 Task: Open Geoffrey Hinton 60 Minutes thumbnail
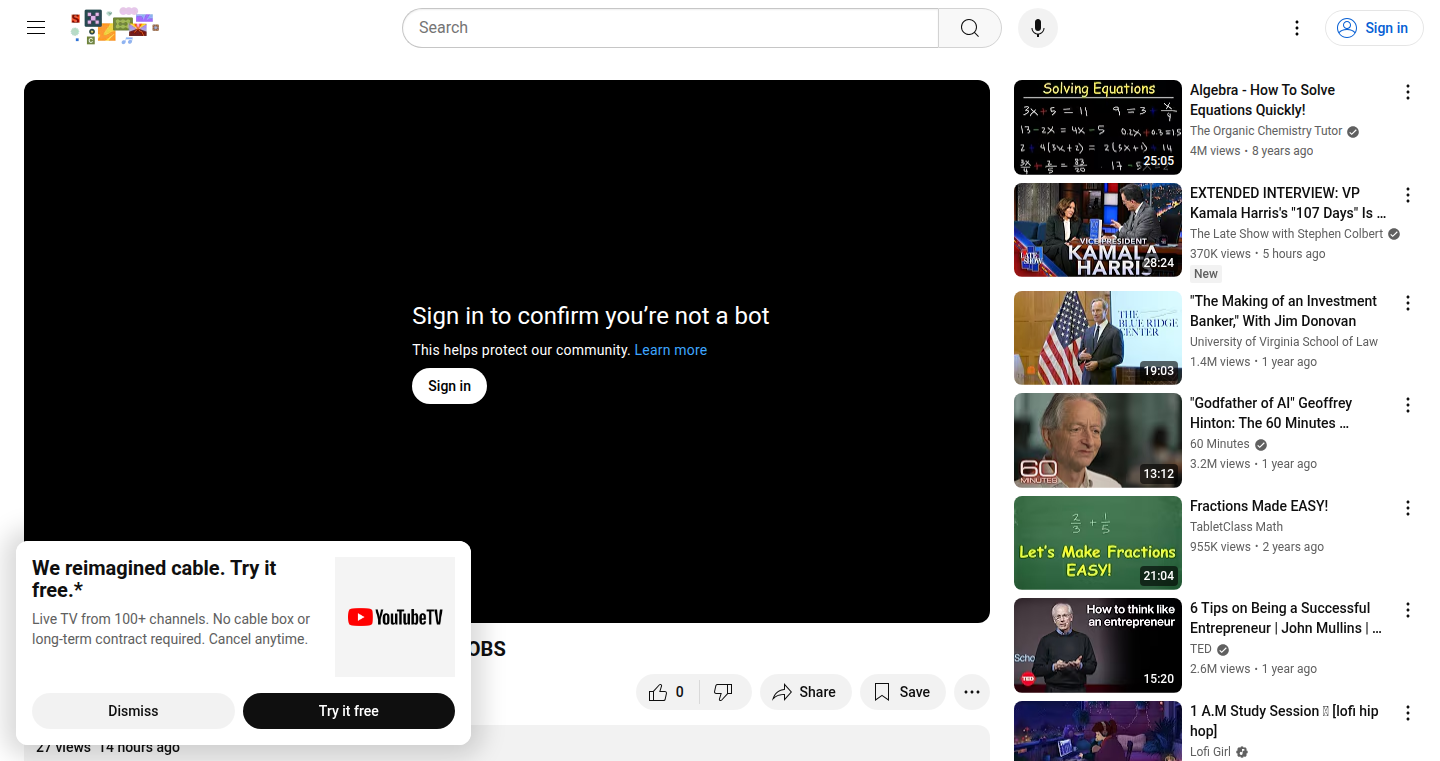click(x=1098, y=440)
